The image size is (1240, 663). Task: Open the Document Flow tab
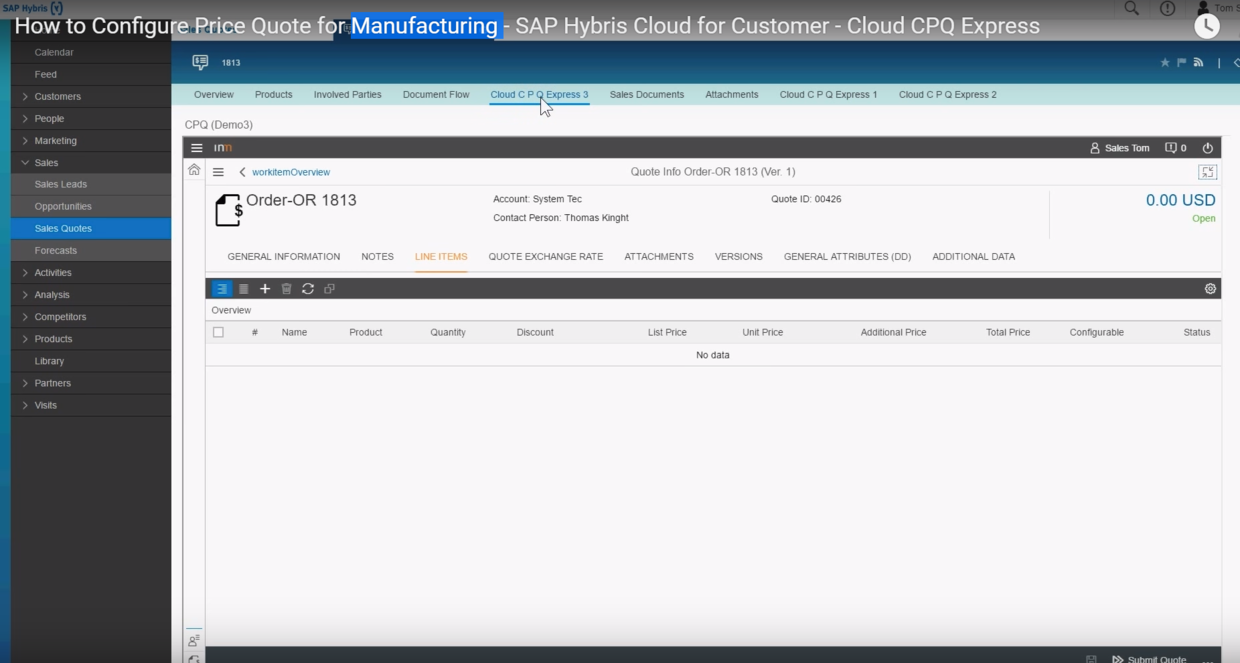click(436, 95)
